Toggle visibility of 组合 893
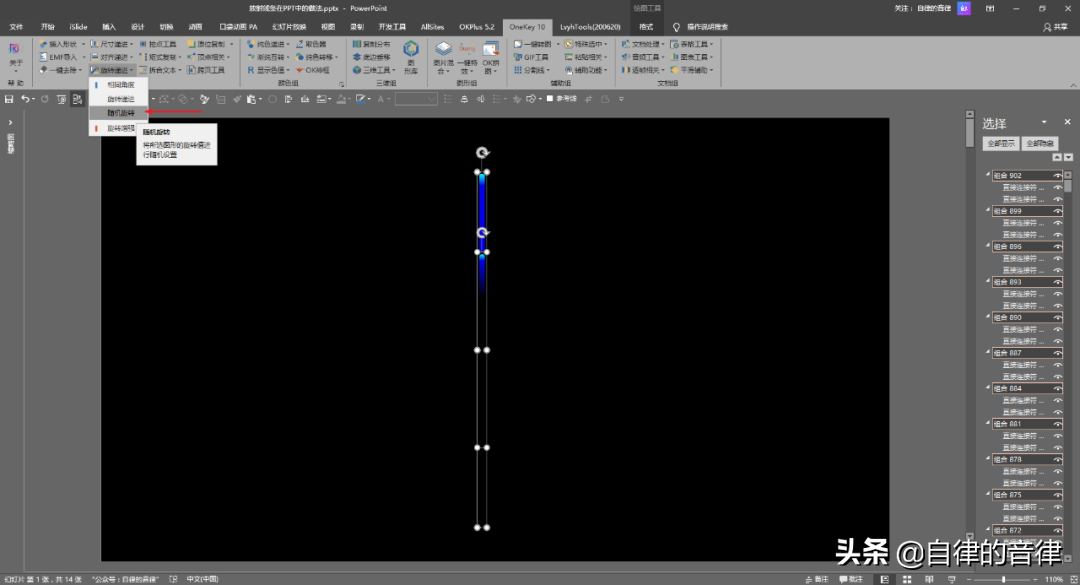 (1057, 282)
